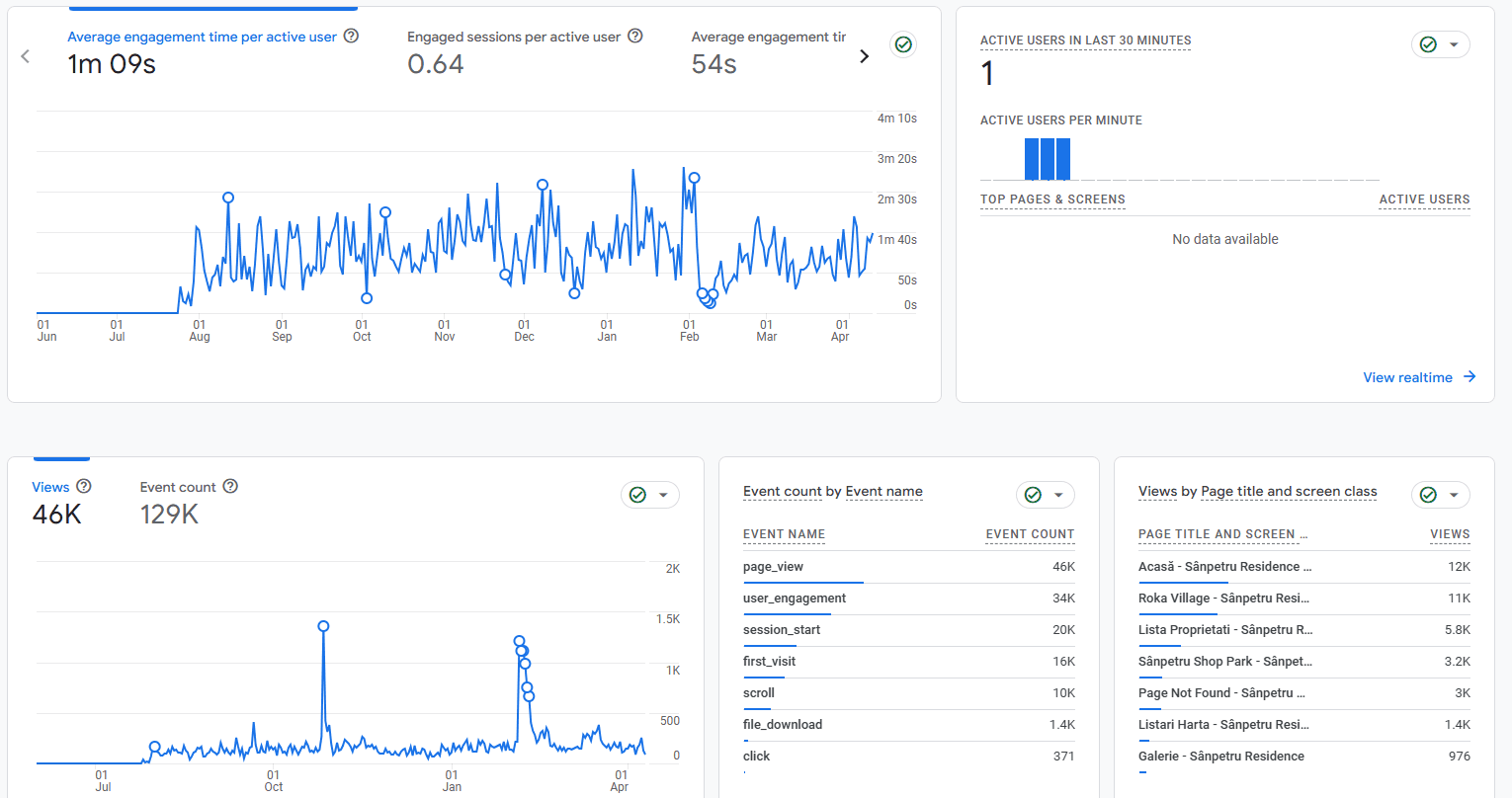Image resolution: width=1512 pixels, height=798 pixels.
Task: Click the check status icon on the Views card
Action: (x=637, y=495)
